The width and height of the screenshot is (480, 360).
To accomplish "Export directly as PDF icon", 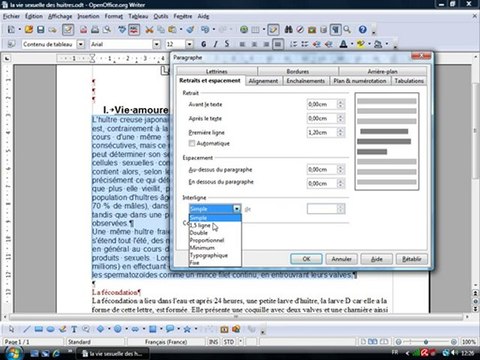I will click(83, 29).
